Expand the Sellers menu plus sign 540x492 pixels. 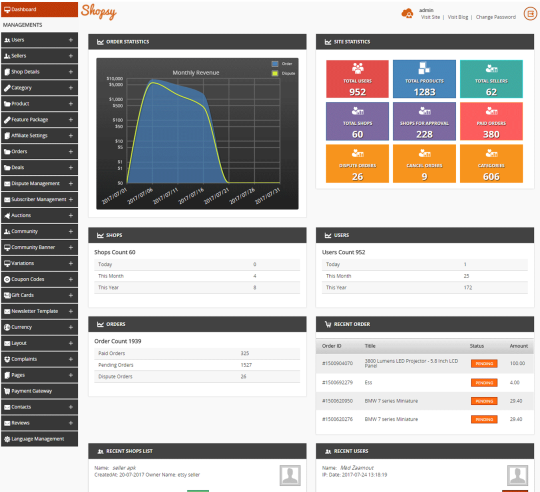[x=71, y=56]
